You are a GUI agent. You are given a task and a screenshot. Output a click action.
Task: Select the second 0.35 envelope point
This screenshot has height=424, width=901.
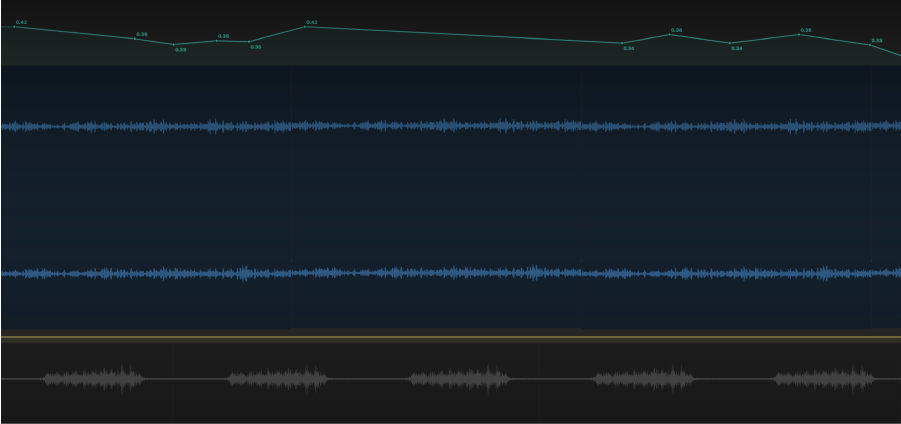click(x=250, y=42)
